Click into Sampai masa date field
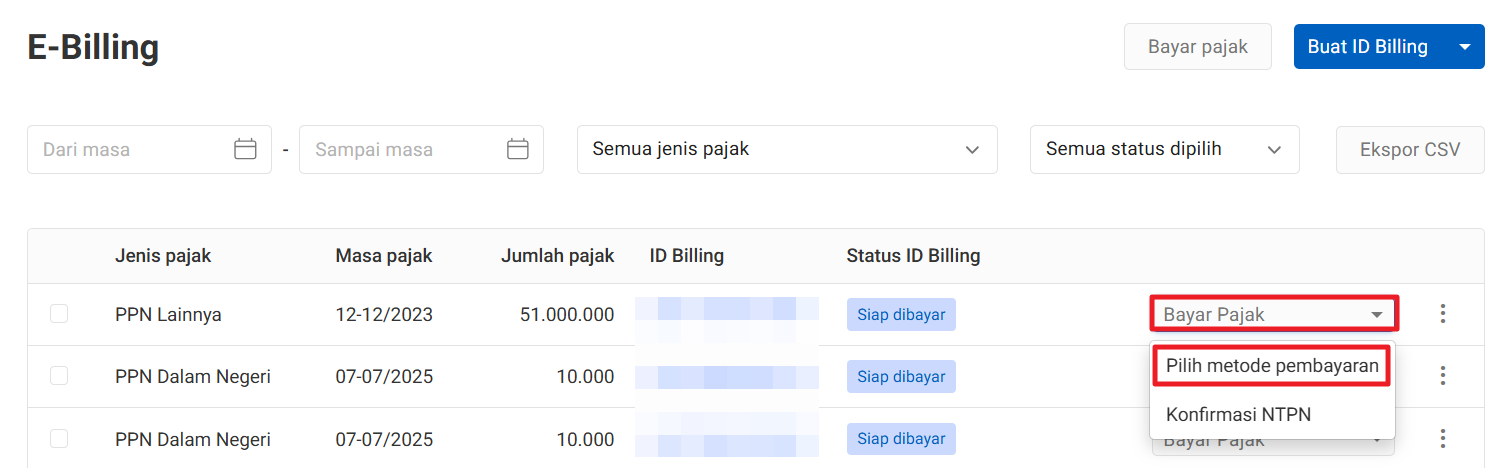This screenshot has width=1501, height=468. (402, 149)
